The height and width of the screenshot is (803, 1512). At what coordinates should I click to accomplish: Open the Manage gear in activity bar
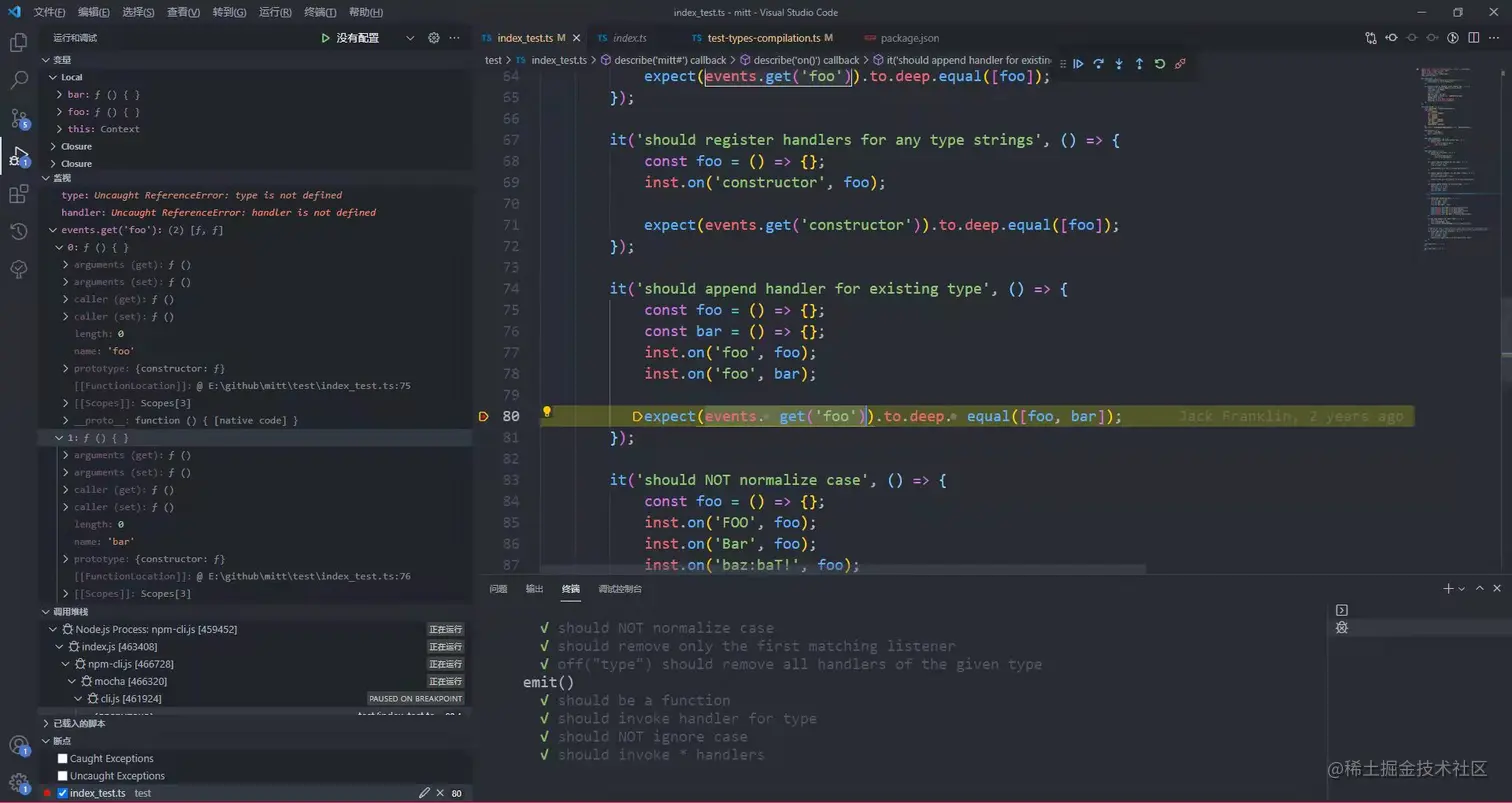point(18,783)
